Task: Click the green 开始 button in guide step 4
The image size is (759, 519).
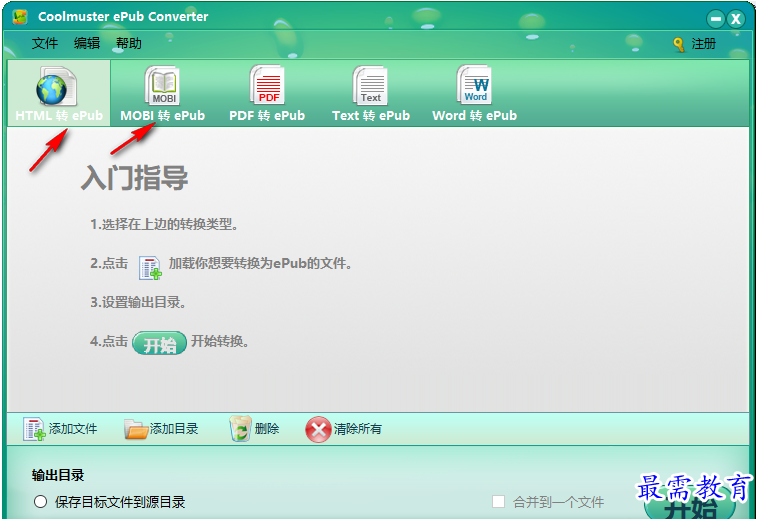Action: (159, 343)
